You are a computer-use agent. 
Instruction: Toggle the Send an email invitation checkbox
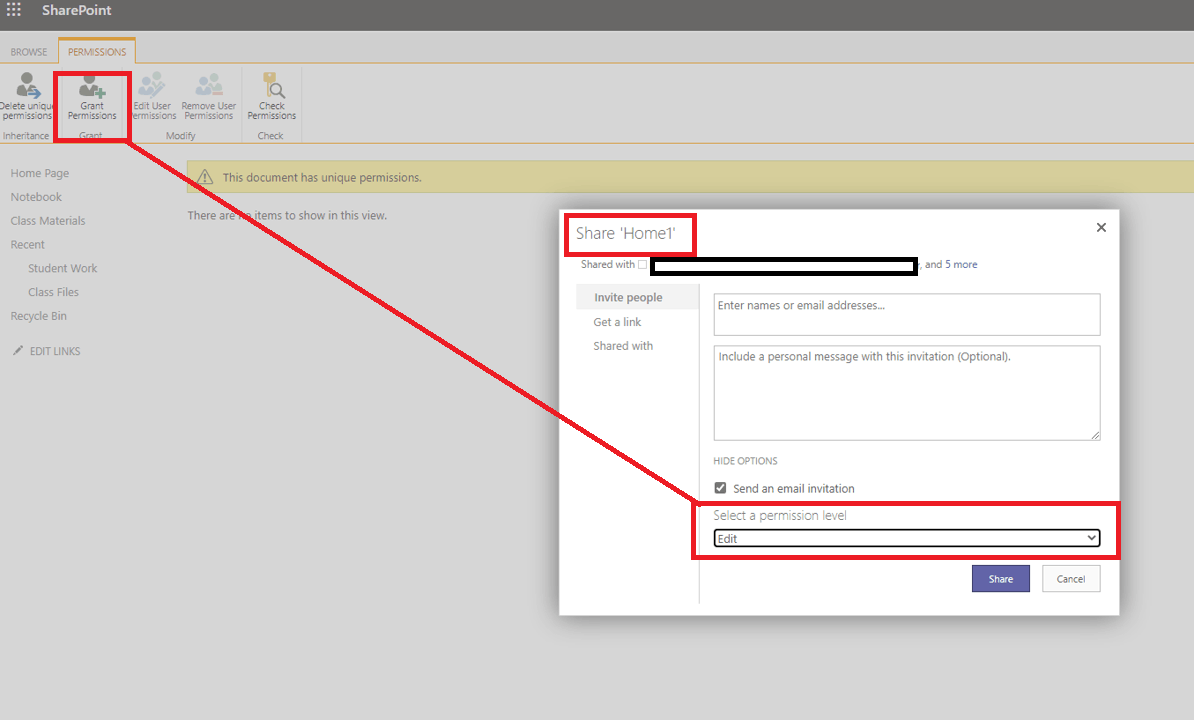[720, 488]
